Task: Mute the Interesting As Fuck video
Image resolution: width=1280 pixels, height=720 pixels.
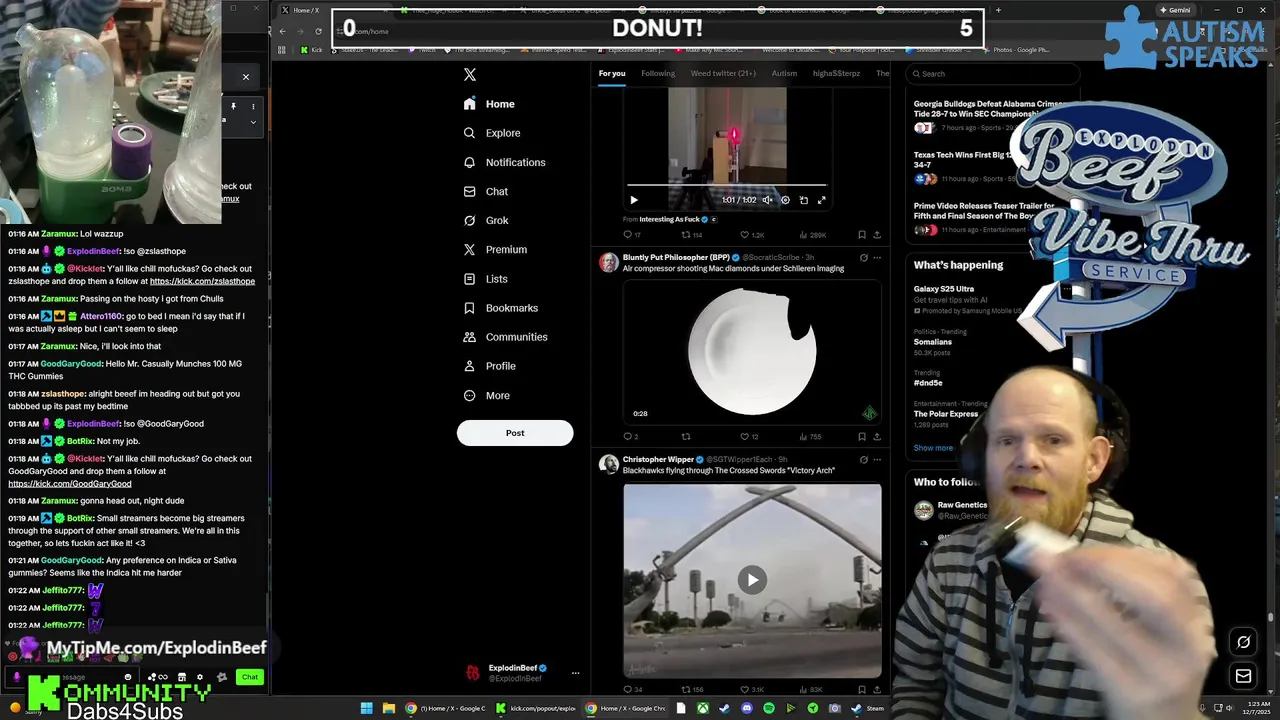Action: pyautogui.click(x=767, y=200)
